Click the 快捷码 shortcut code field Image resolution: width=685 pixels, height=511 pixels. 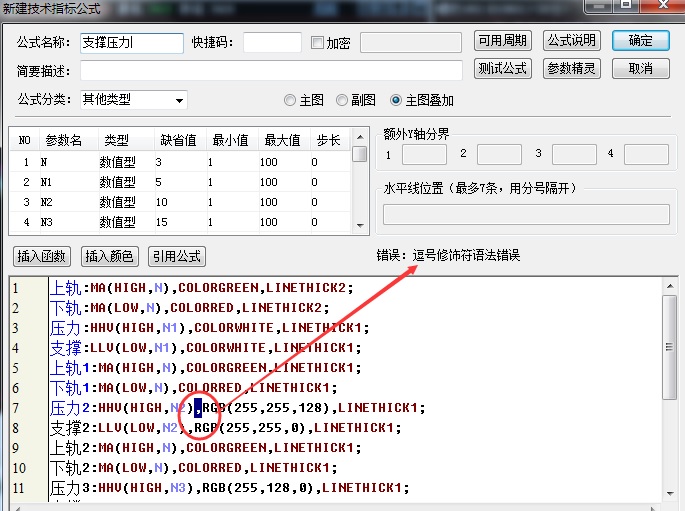pyautogui.click(x=272, y=43)
